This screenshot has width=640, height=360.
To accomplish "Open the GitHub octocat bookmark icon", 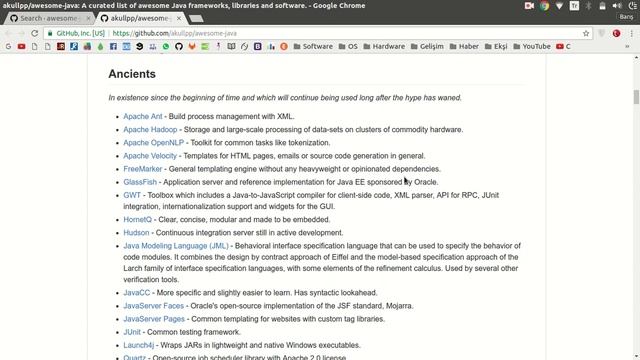I will point(179,47).
